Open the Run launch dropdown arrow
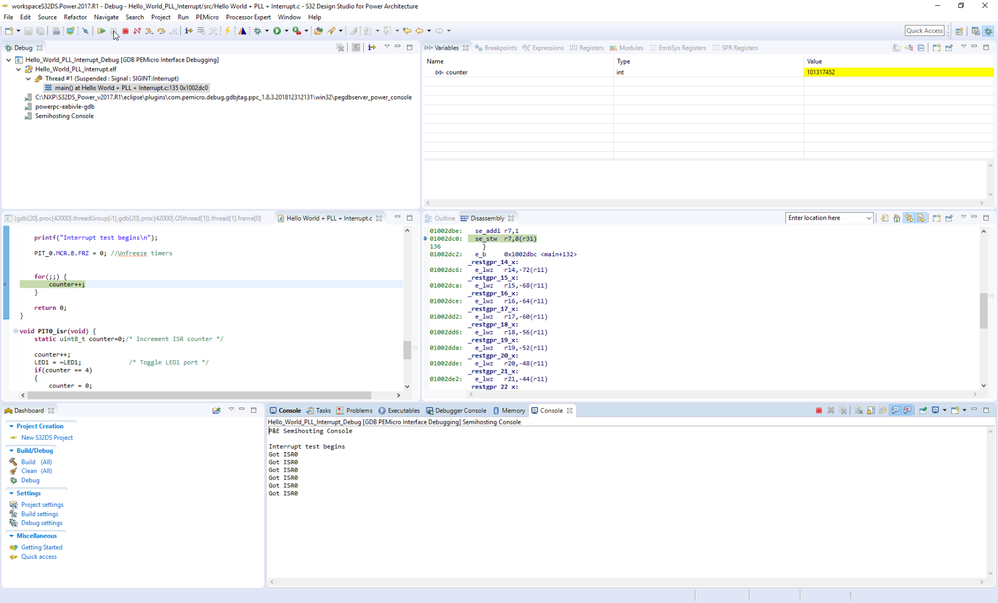Image resolution: width=998 pixels, height=603 pixels. pos(286,31)
